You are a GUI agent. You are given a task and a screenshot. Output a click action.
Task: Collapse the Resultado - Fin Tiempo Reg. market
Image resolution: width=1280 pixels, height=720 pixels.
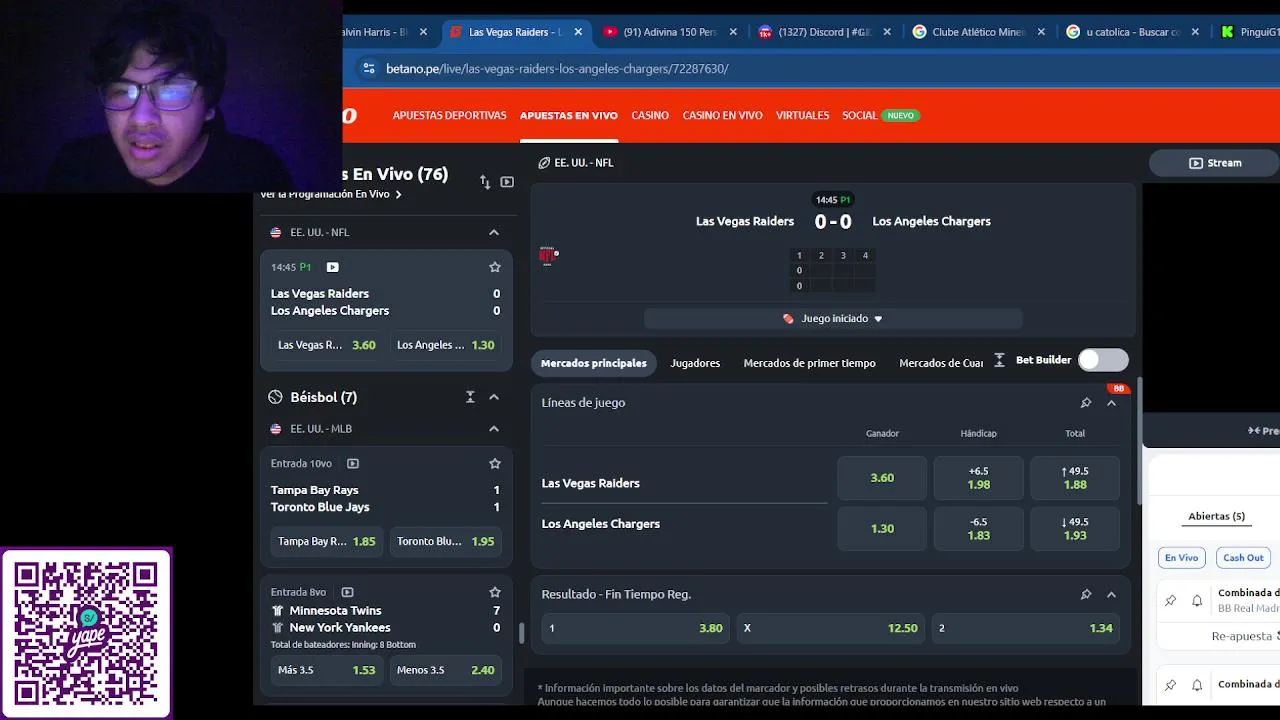coord(1111,594)
